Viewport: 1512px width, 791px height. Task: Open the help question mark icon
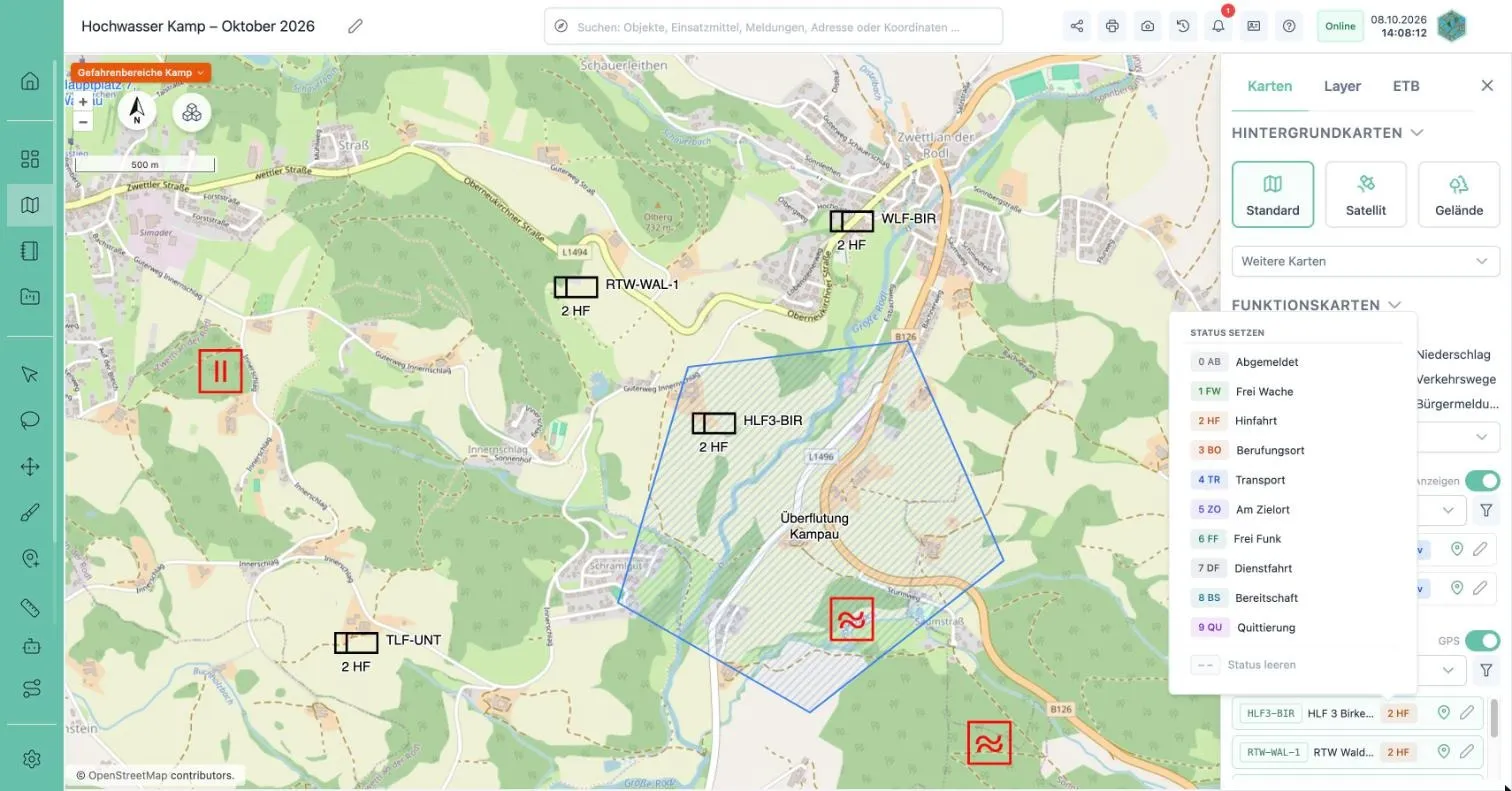1289,26
